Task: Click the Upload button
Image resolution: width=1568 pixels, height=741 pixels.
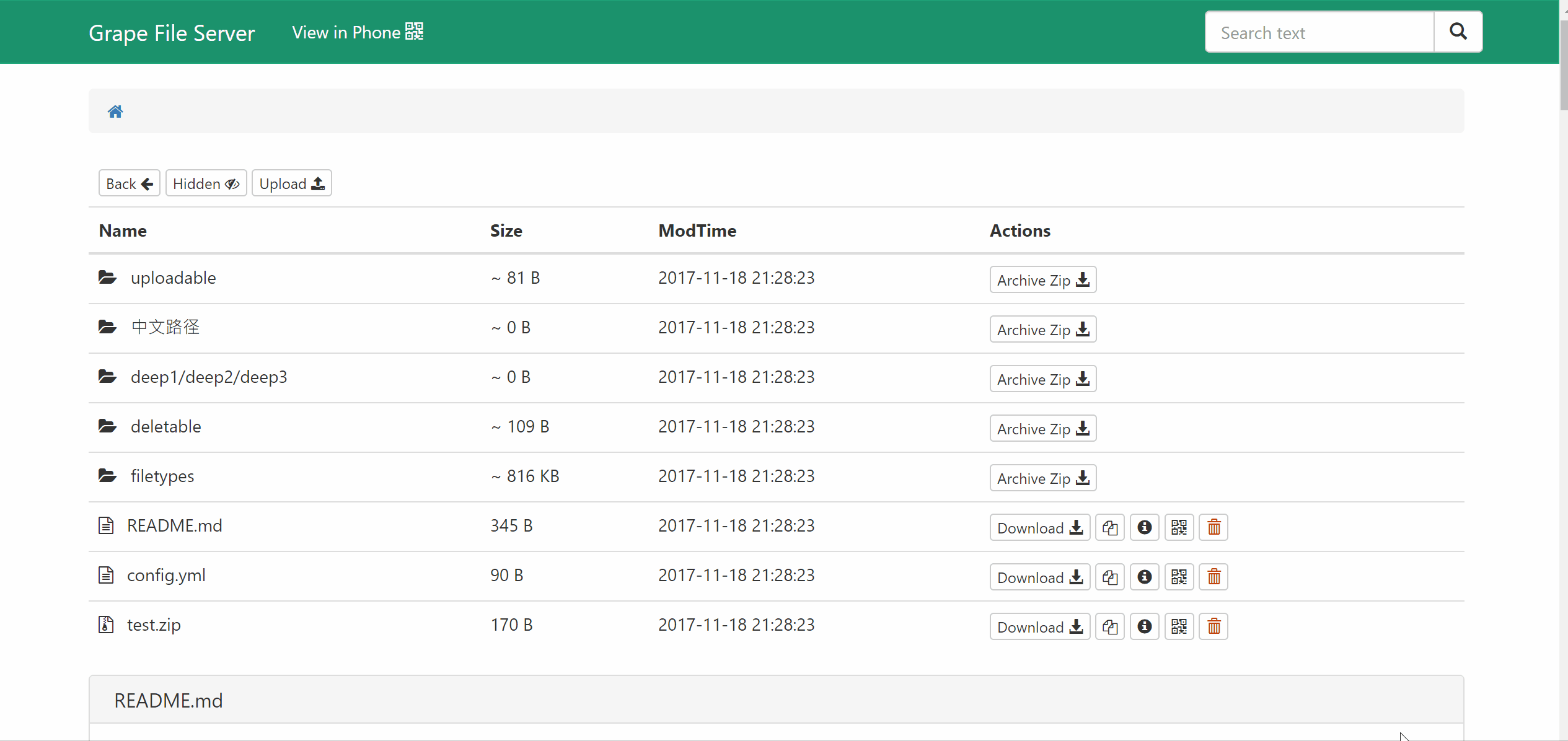Action: [x=291, y=183]
